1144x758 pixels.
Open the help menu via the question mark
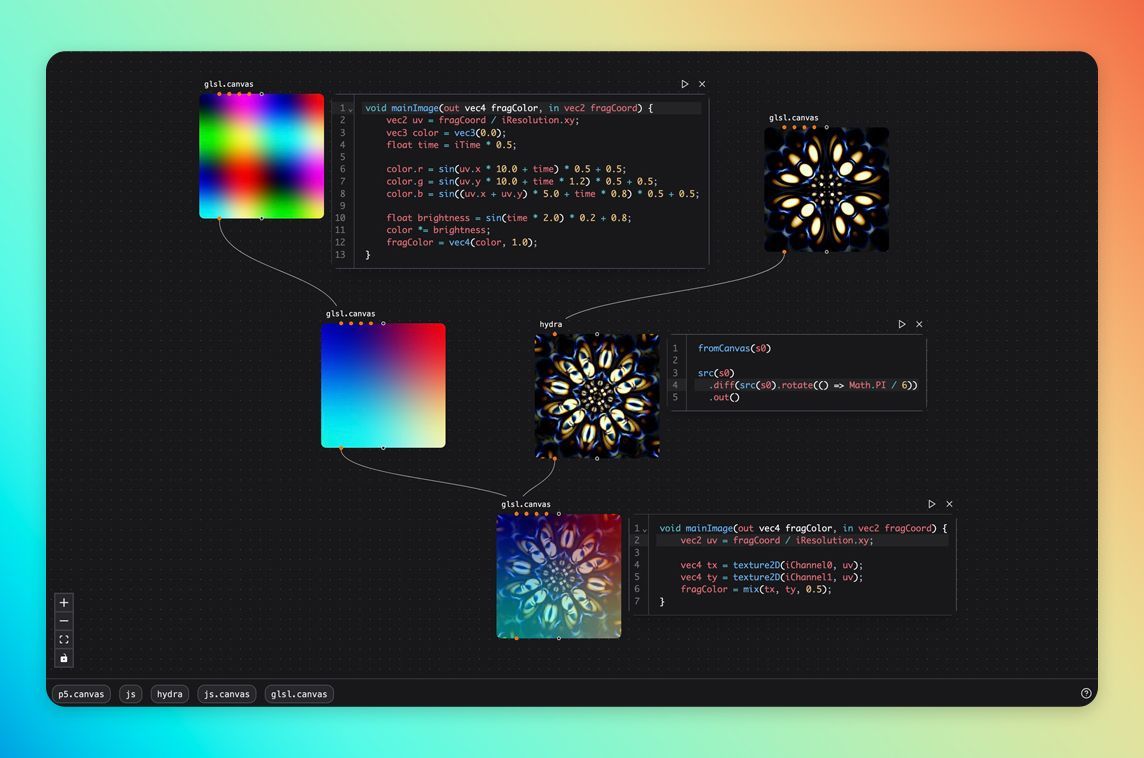click(x=1085, y=693)
